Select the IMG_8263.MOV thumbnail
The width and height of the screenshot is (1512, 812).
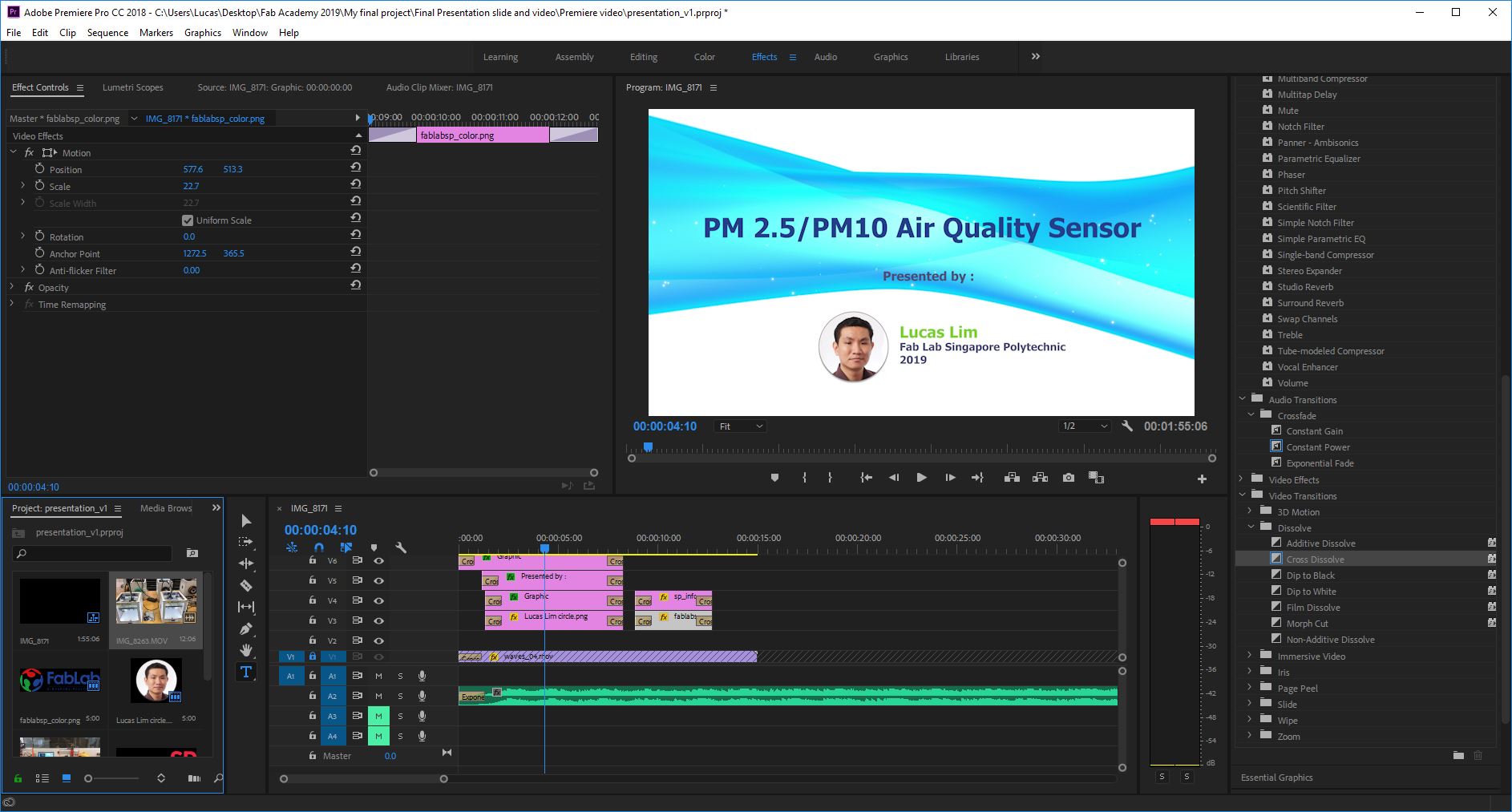click(x=156, y=601)
